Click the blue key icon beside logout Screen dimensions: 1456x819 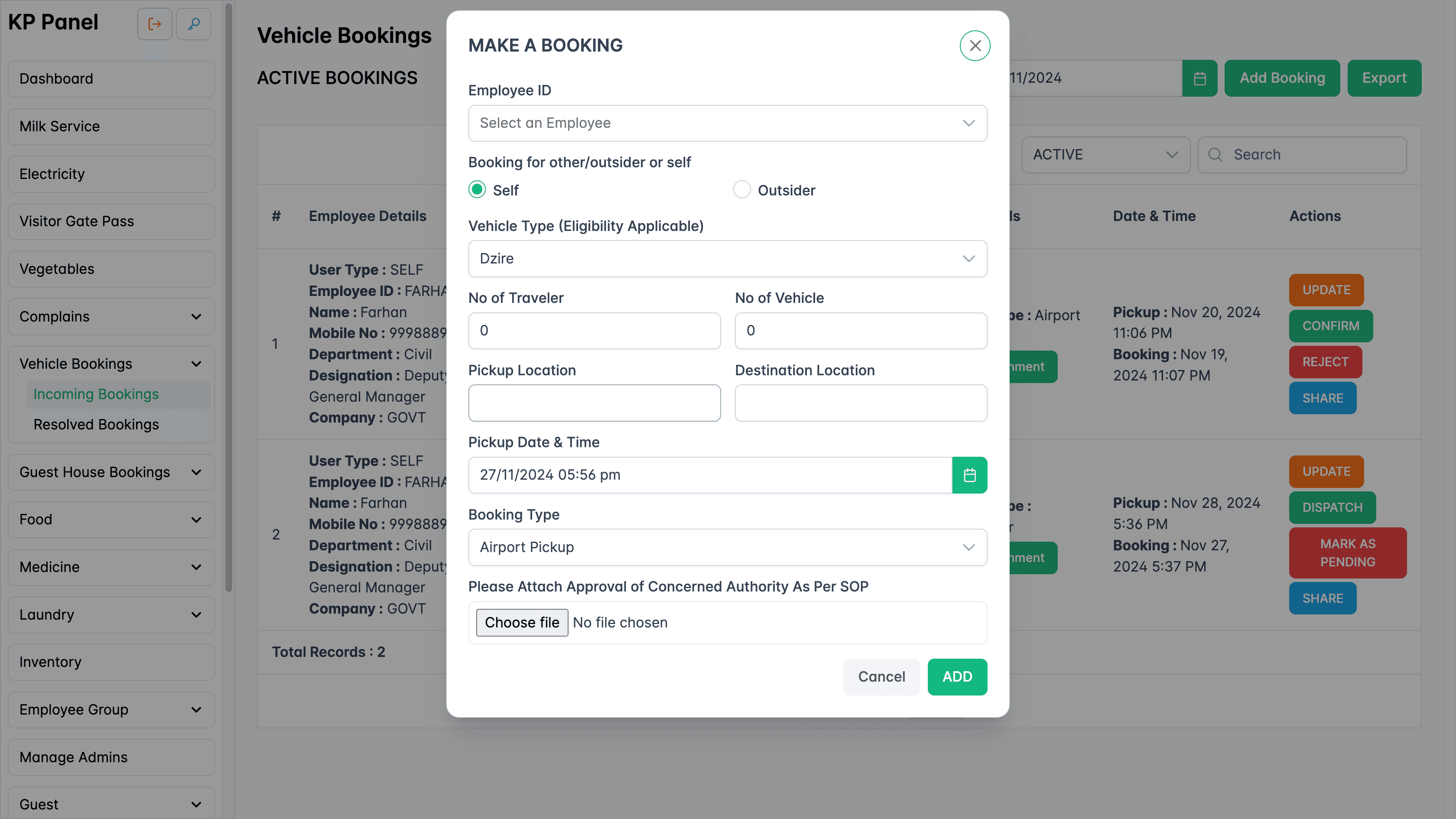click(x=193, y=23)
